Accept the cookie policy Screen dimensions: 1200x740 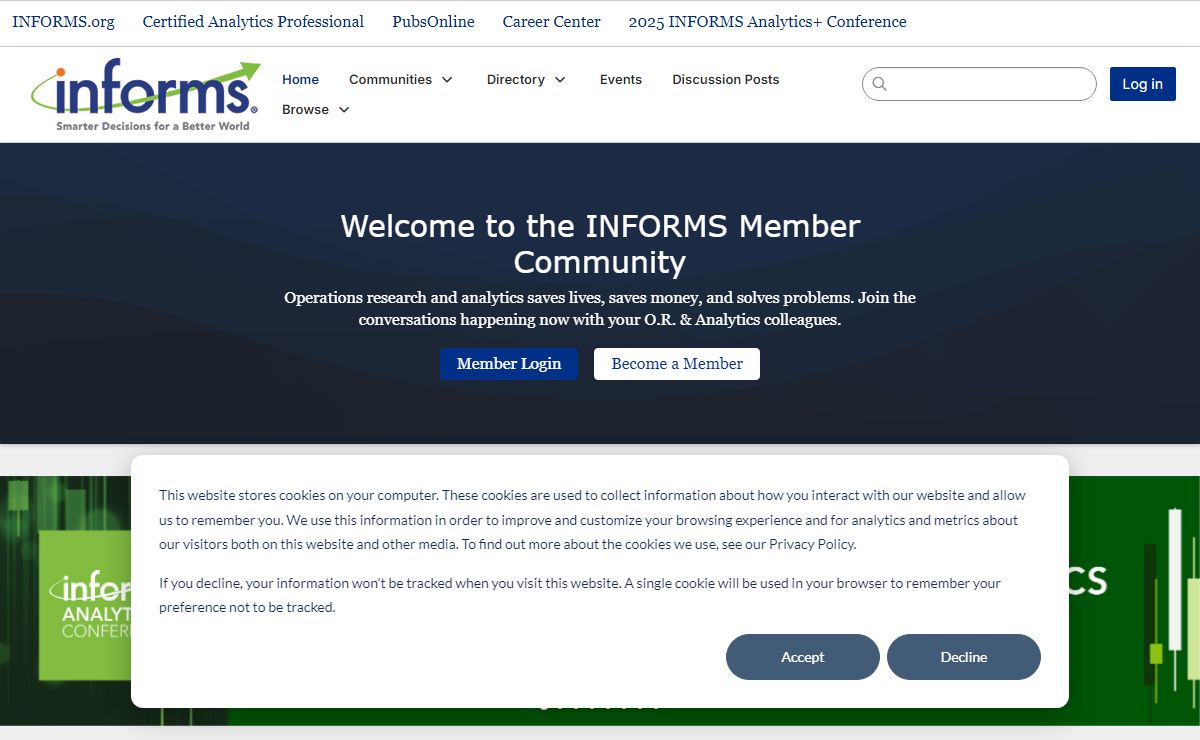[803, 657]
